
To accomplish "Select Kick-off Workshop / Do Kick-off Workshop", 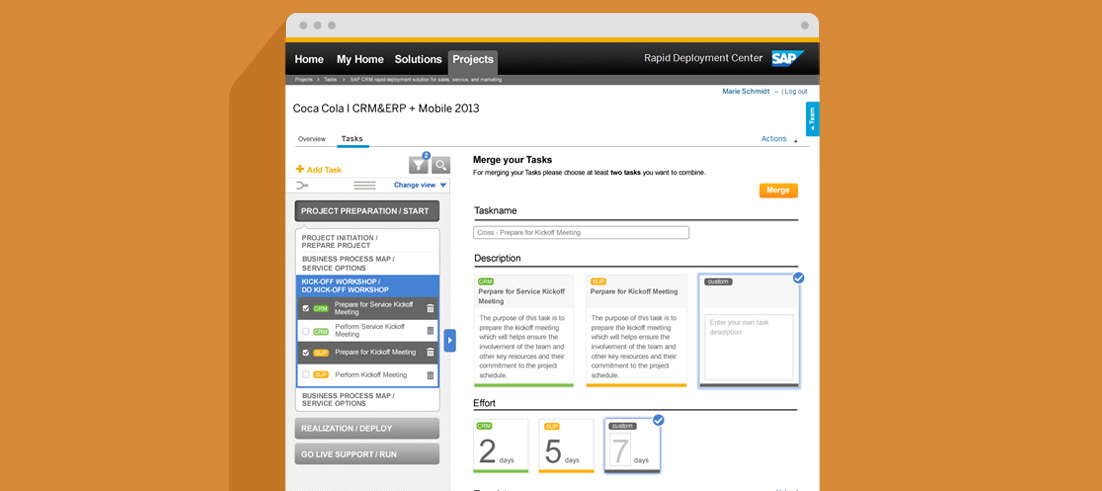I will [367, 285].
